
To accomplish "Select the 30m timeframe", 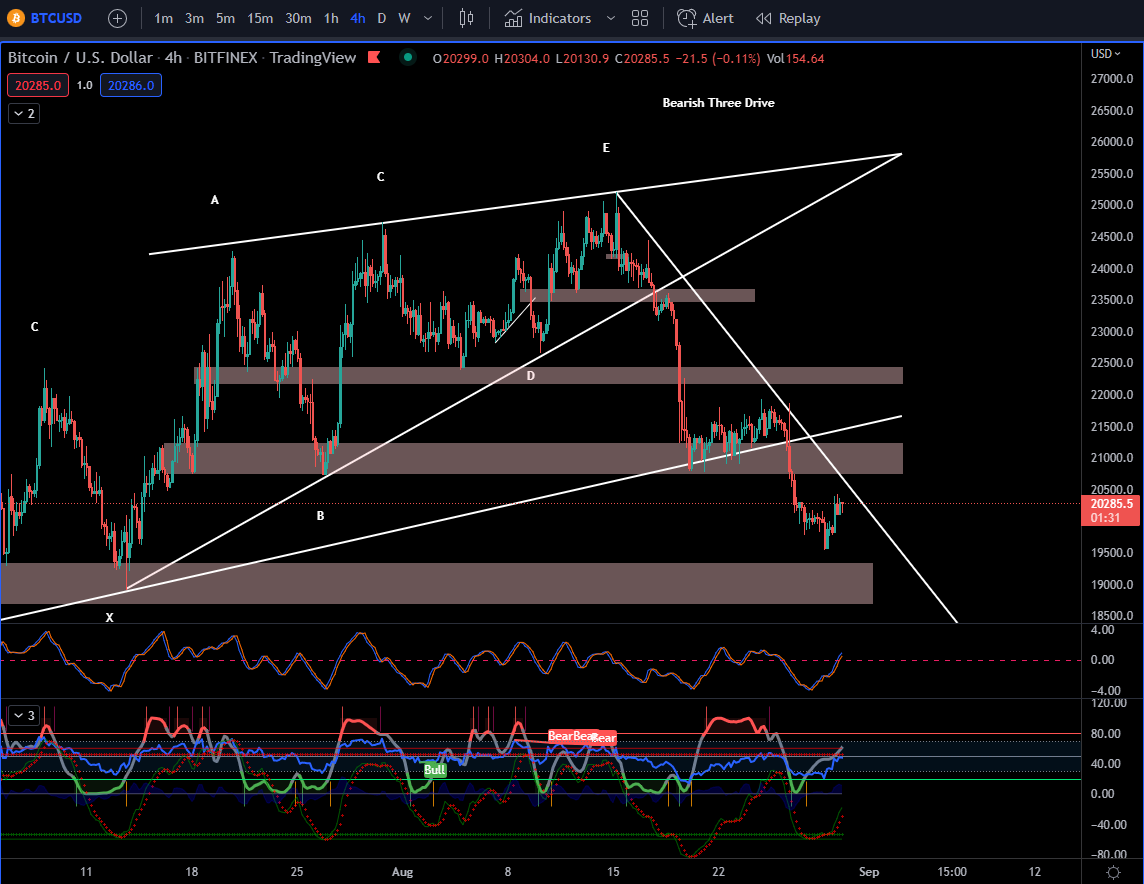I will (298, 18).
